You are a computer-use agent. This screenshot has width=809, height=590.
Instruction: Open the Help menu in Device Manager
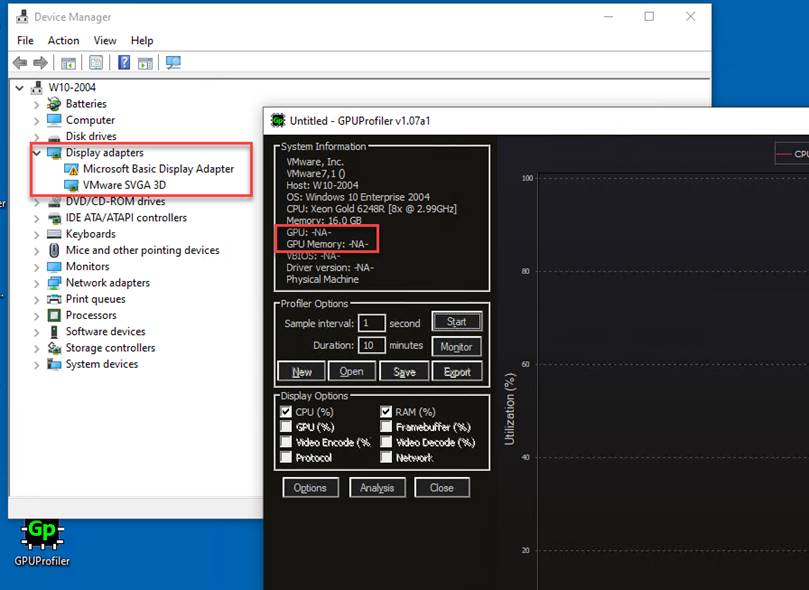click(142, 40)
